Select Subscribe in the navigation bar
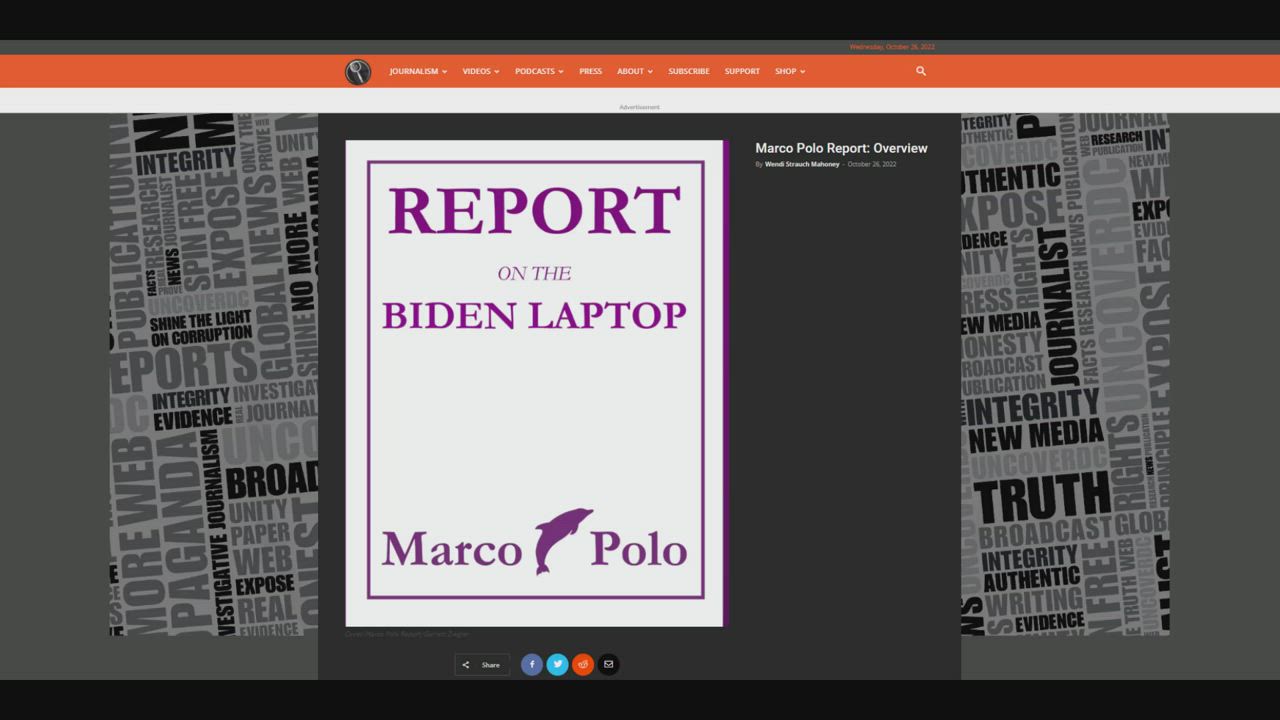The height and width of the screenshot is (720, 1280). [x=688, y=71]
